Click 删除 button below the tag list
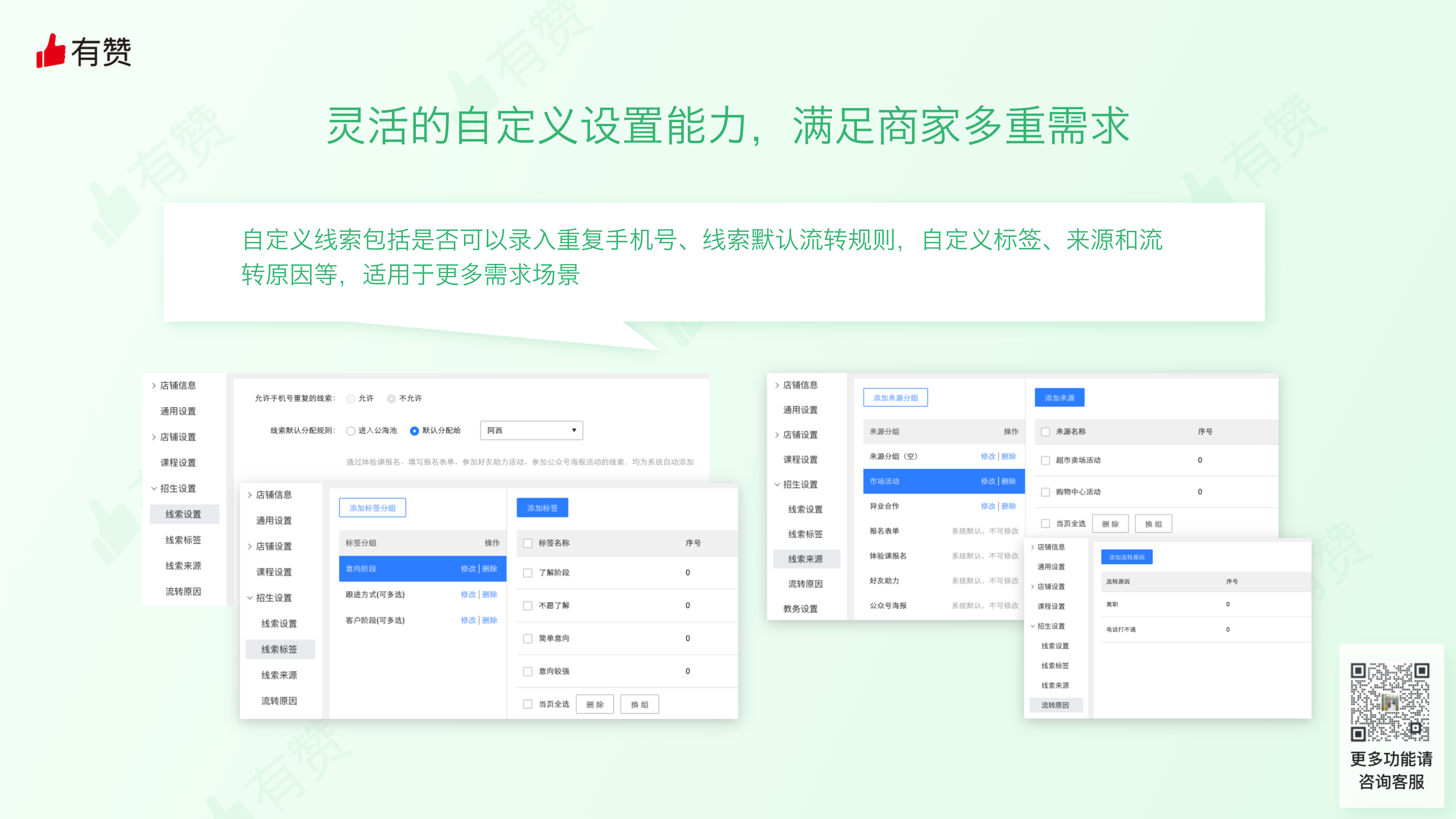Screen dimensions: 1456x819 coord(595,704)
